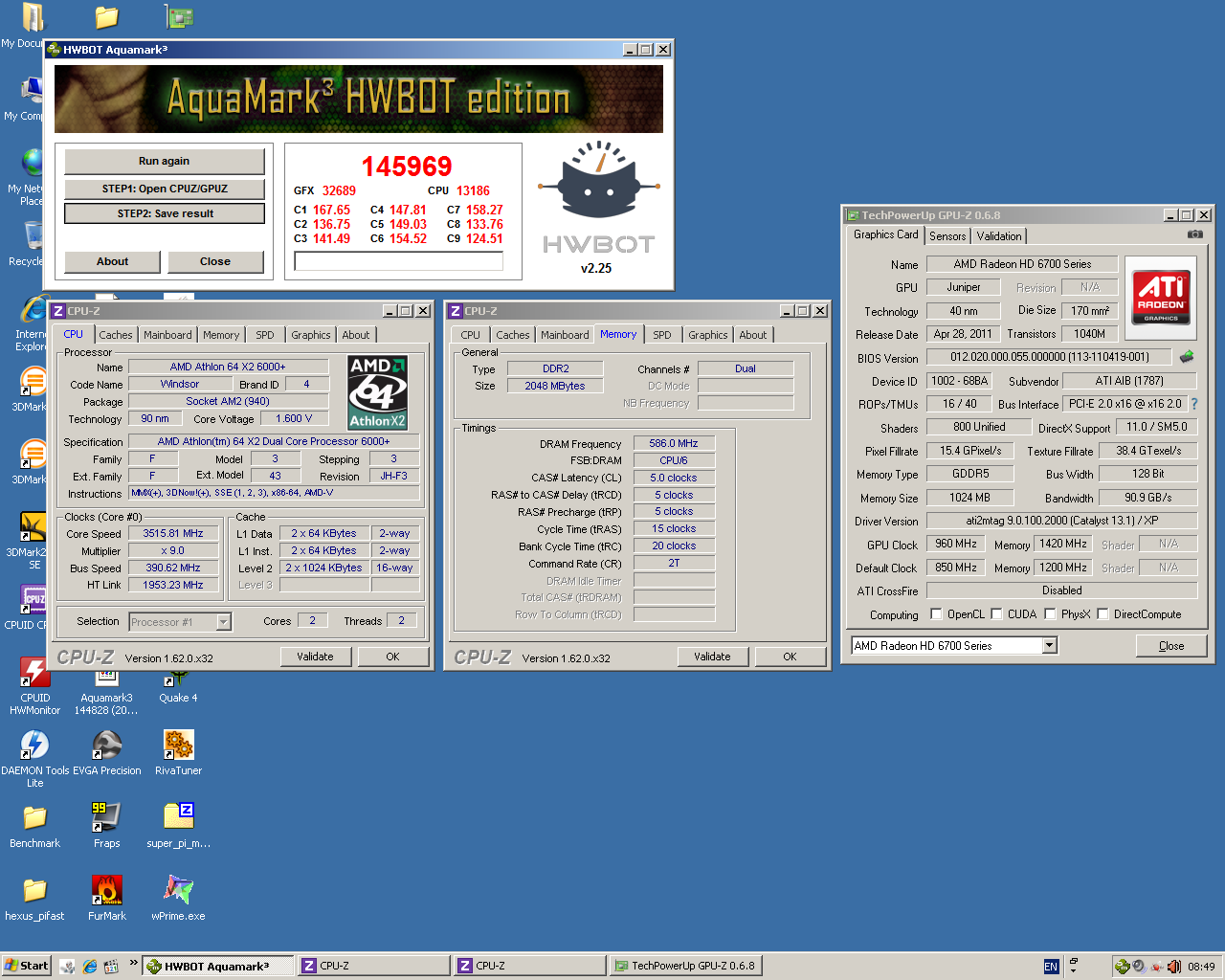Click OK in right CPU-Z window
The width and height of the screenshot is (1225, 980).
pos(790,657)
